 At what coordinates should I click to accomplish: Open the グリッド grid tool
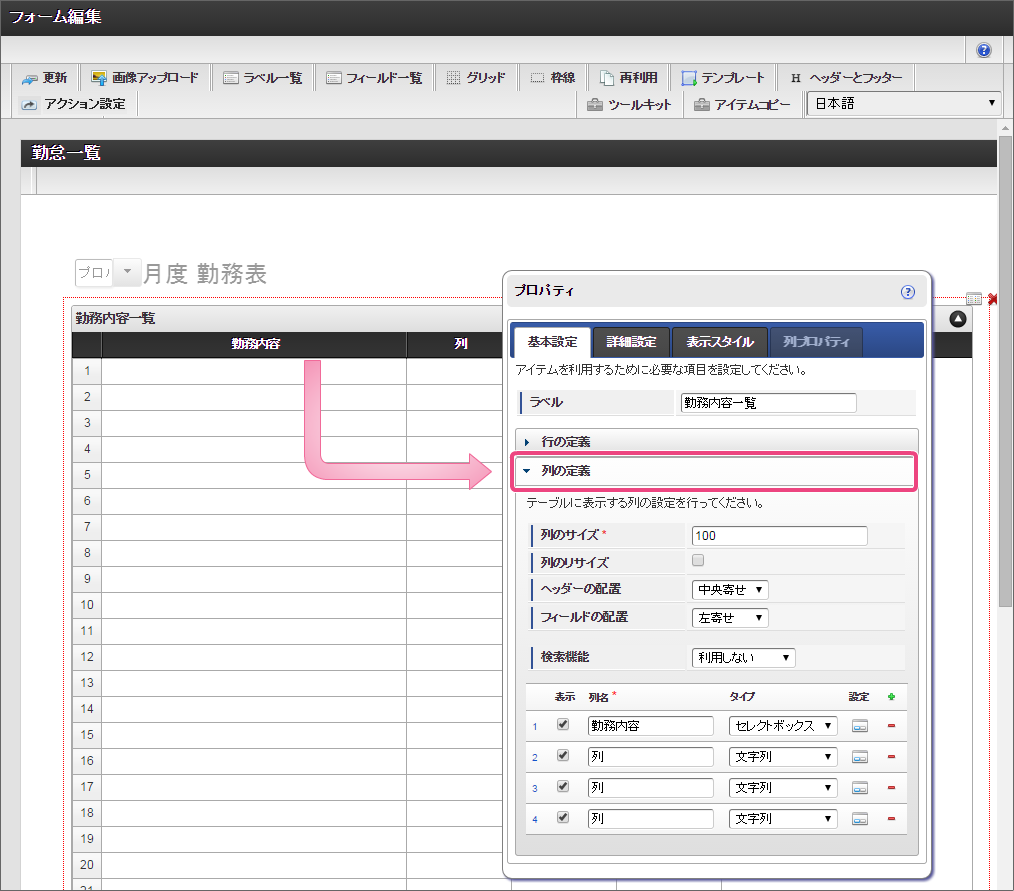475,78
